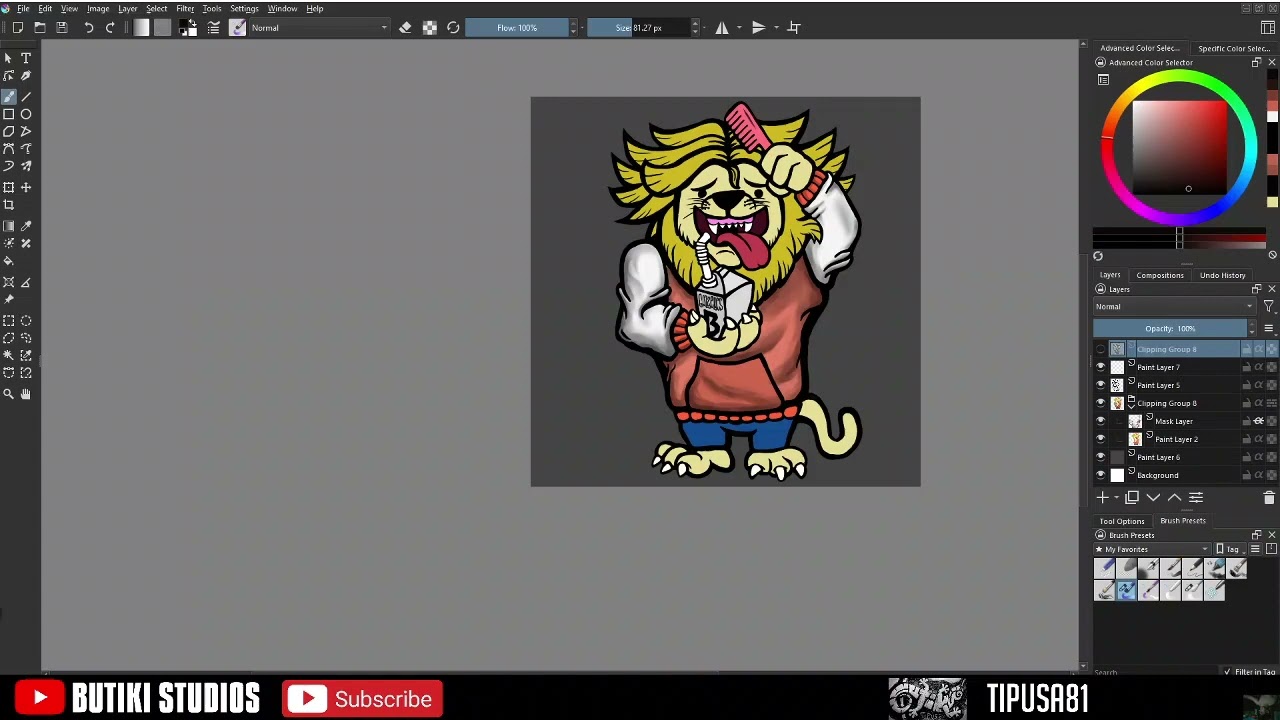Redo the last action
1280x720 pixels.
[x=110, y=28]
